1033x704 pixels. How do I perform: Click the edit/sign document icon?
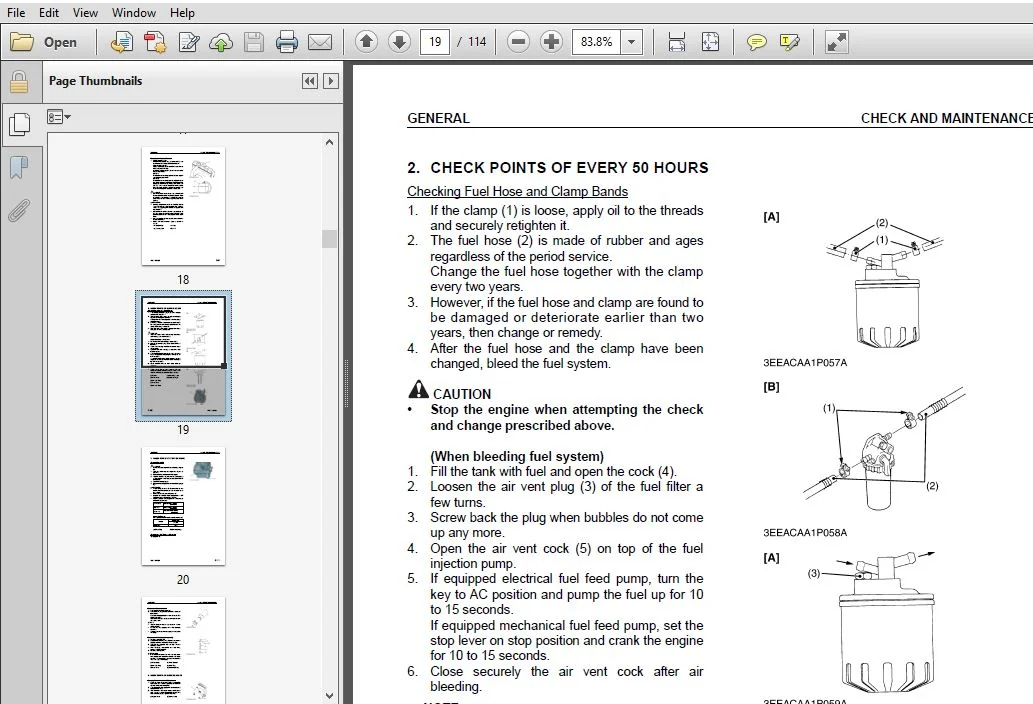189,42
